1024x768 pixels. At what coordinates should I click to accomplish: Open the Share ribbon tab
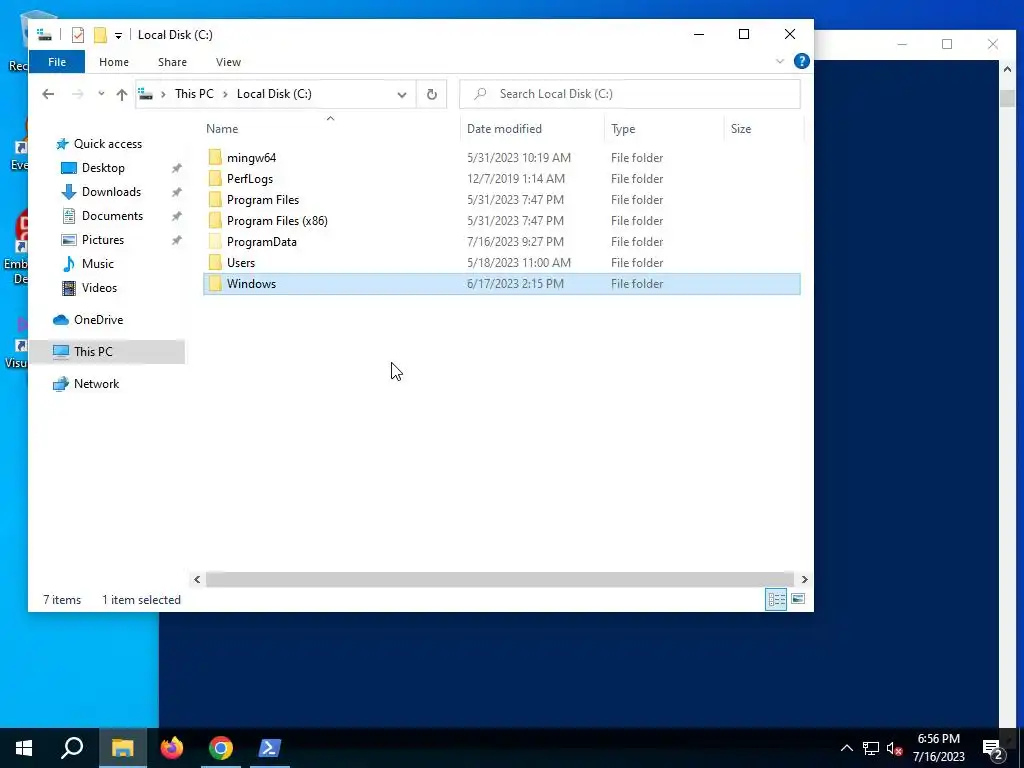(x=172, y=62)
